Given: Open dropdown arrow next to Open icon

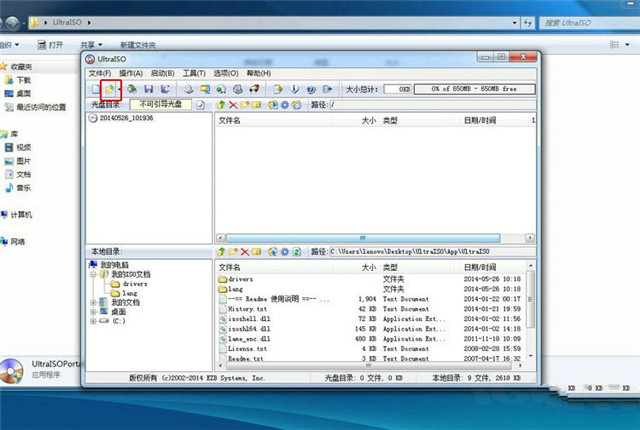Looking at the screenshot, I should pos(119,88).
